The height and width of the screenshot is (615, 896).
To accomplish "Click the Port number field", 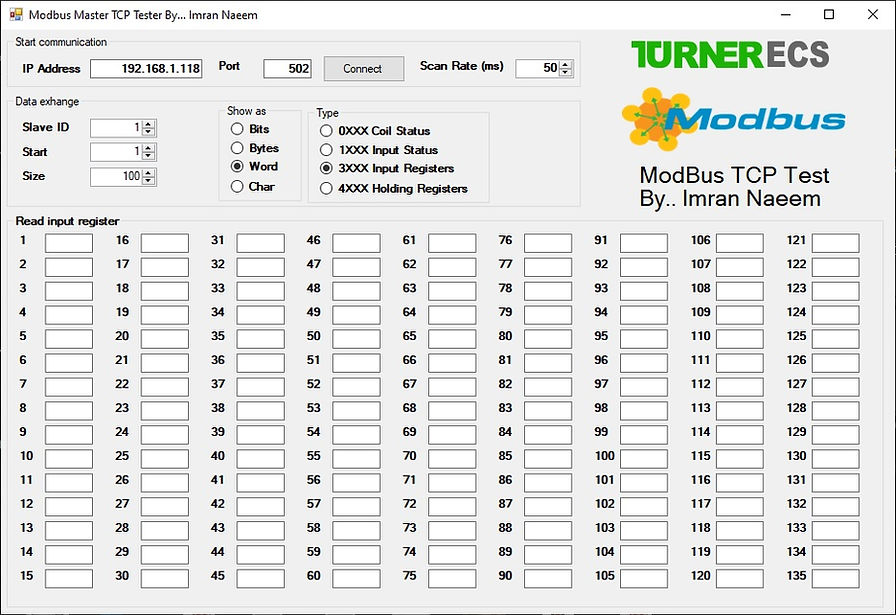I will [x=287, y=68].
